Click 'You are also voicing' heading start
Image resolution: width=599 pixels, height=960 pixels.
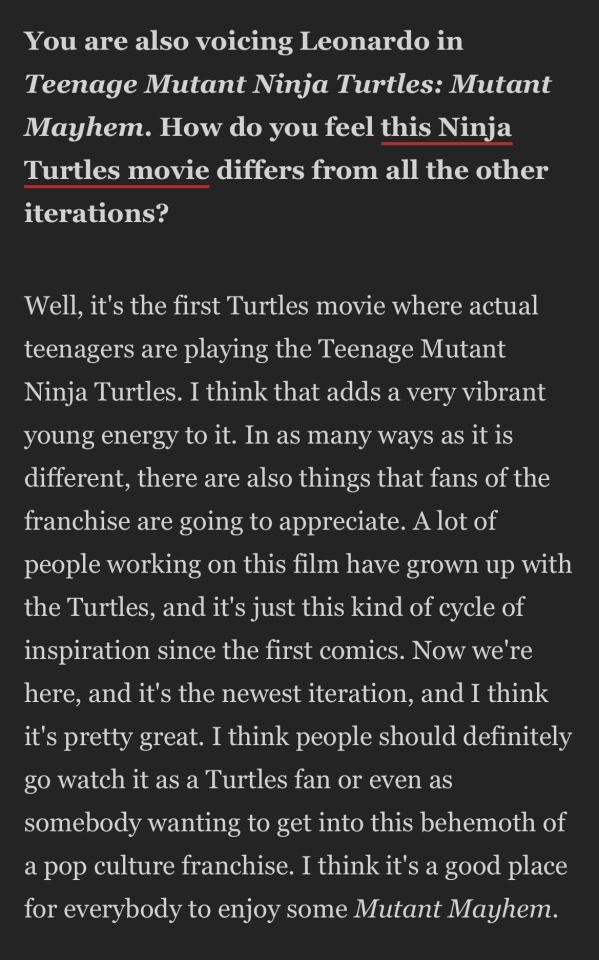tap(159, 41)
